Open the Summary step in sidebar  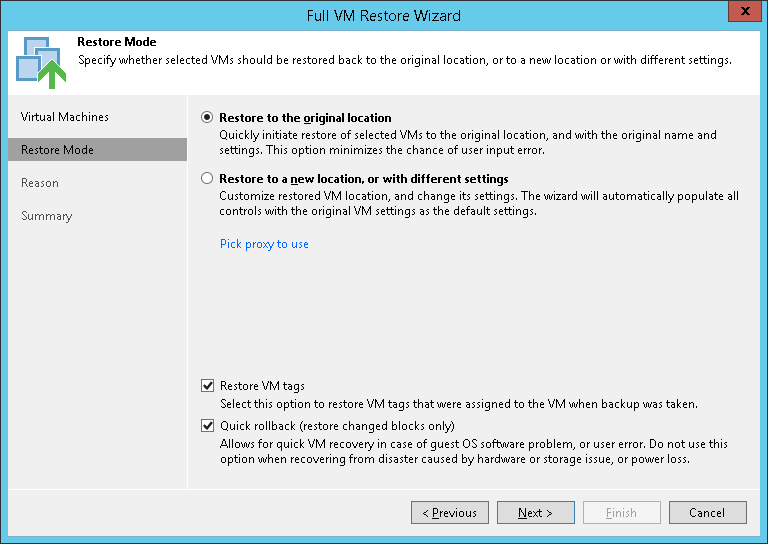click(47, 216)
